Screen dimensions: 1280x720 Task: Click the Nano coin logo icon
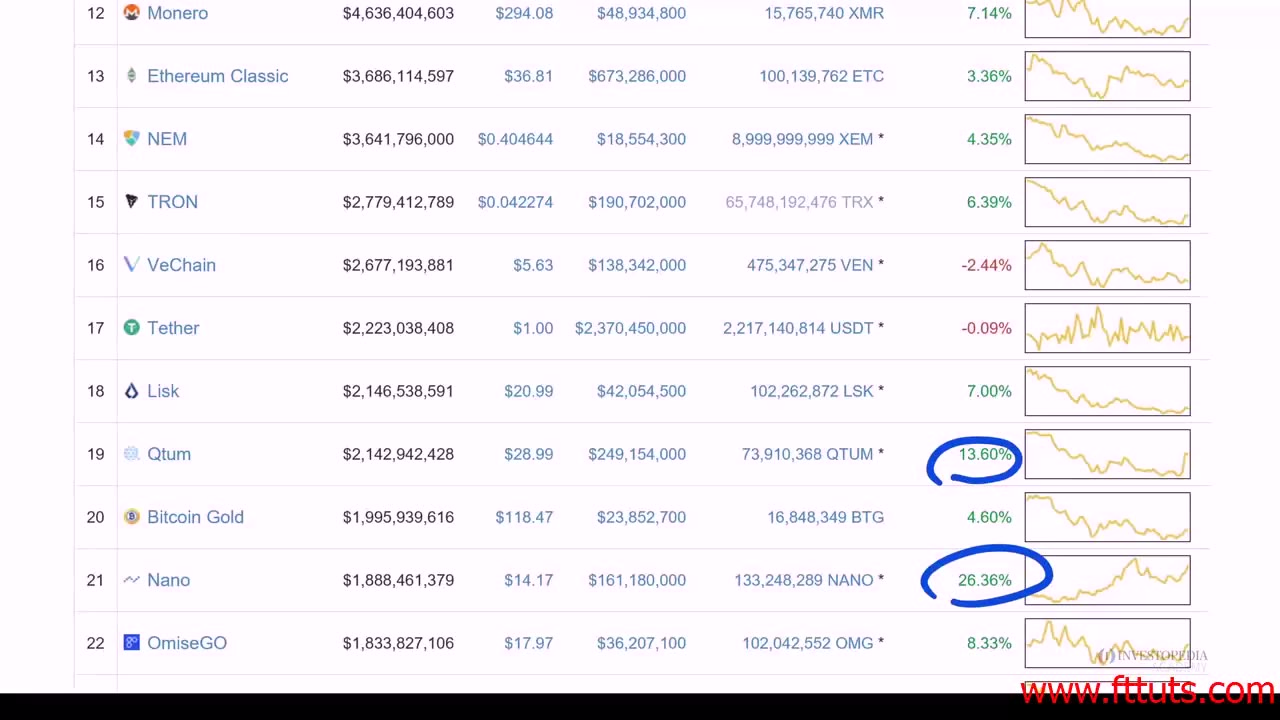pyautogui.click(x=131, y=580)
